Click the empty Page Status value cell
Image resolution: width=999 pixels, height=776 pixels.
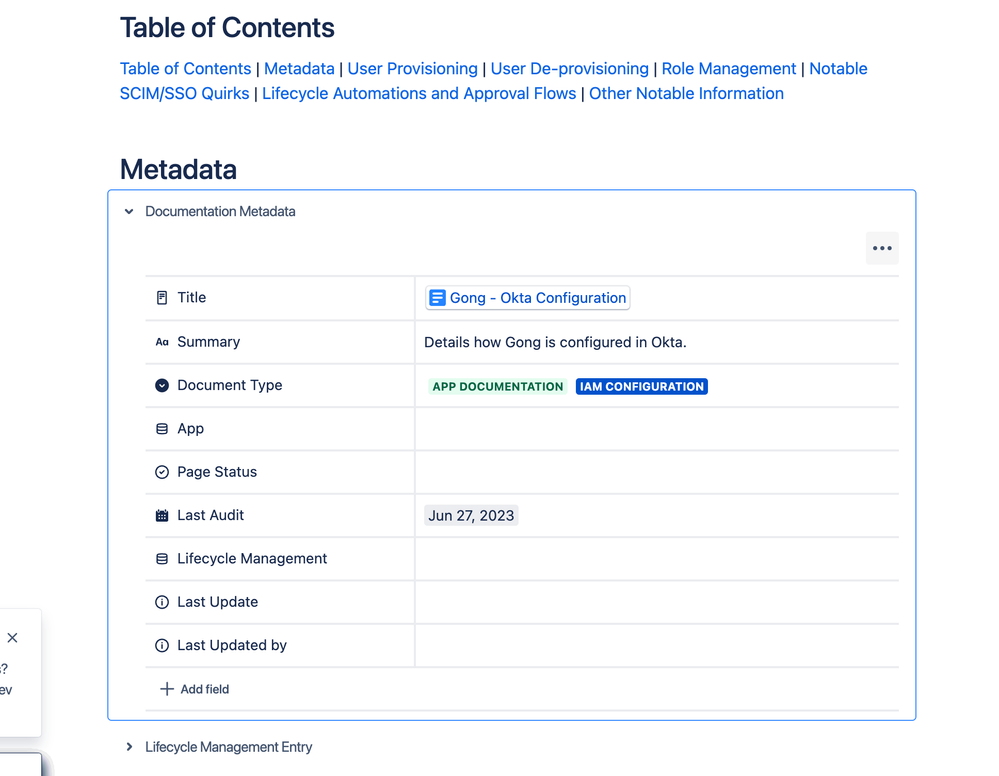point(657,472)
